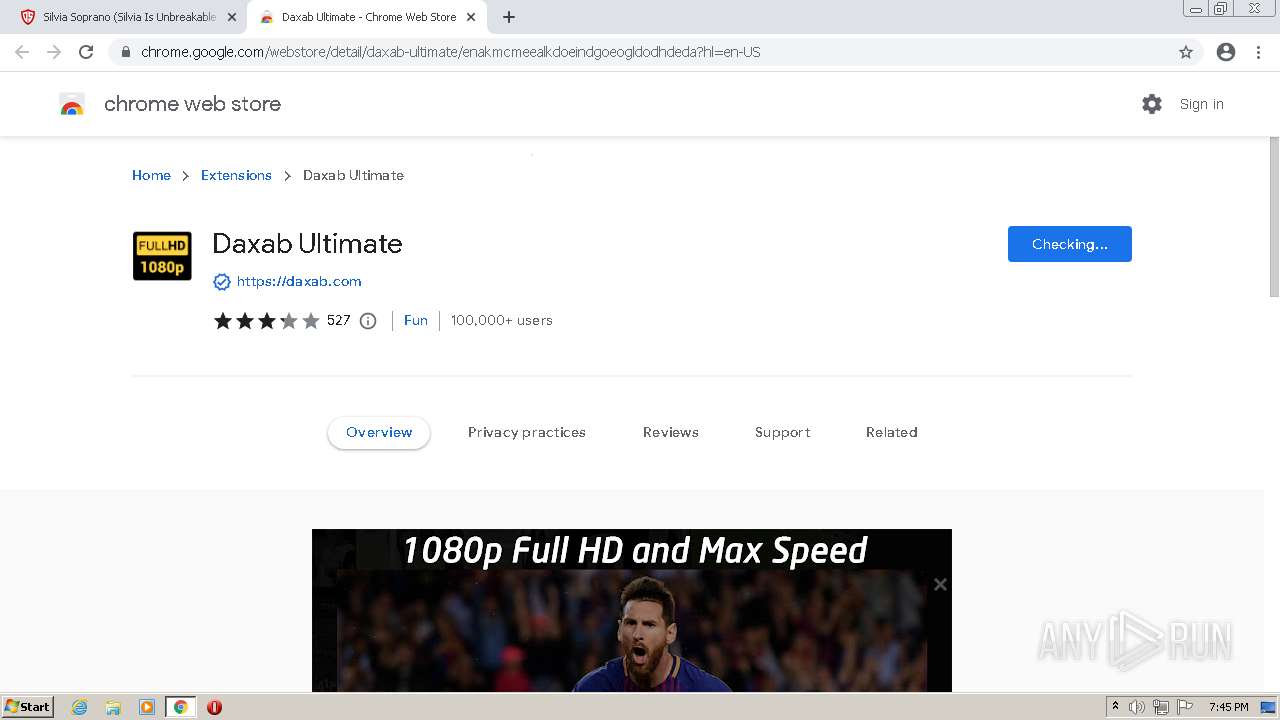The image size is (1280, 720).
Task: Open the file explorer taskbar icon
Action: click(x=113, y=707)
